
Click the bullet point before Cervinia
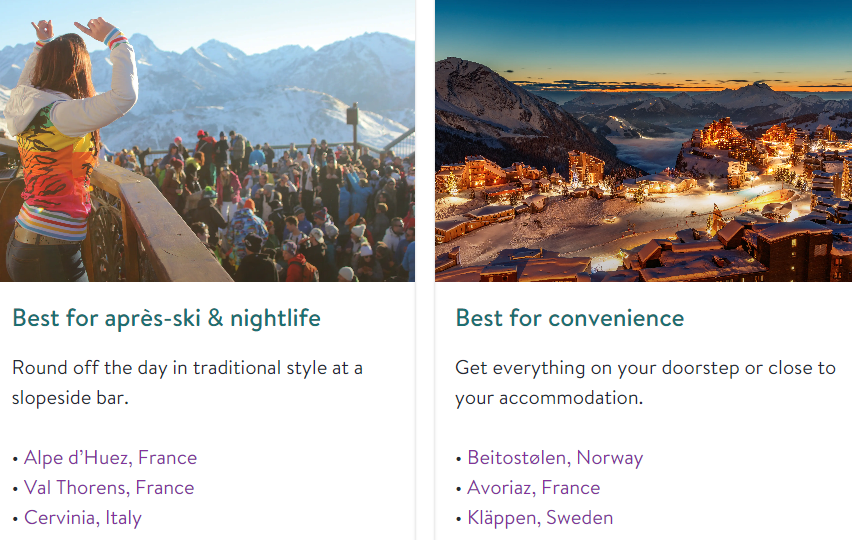[15, 519]
